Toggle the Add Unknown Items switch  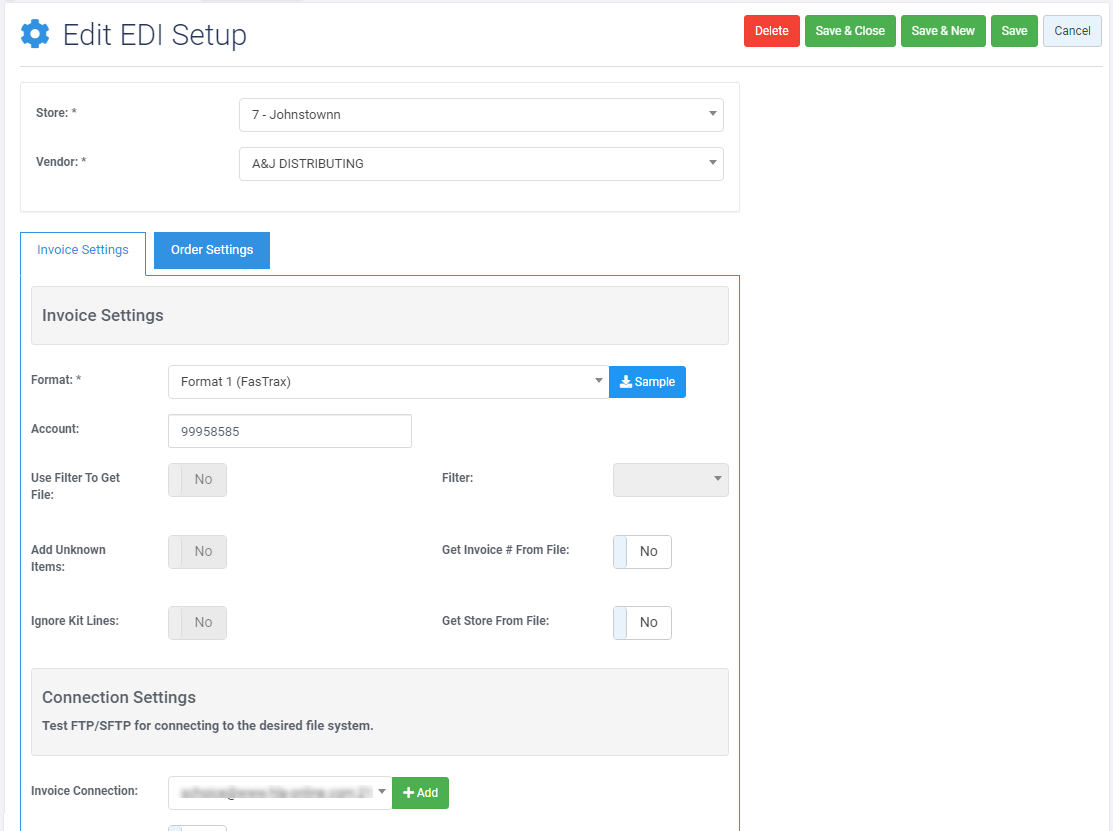[x=197, y=552]
